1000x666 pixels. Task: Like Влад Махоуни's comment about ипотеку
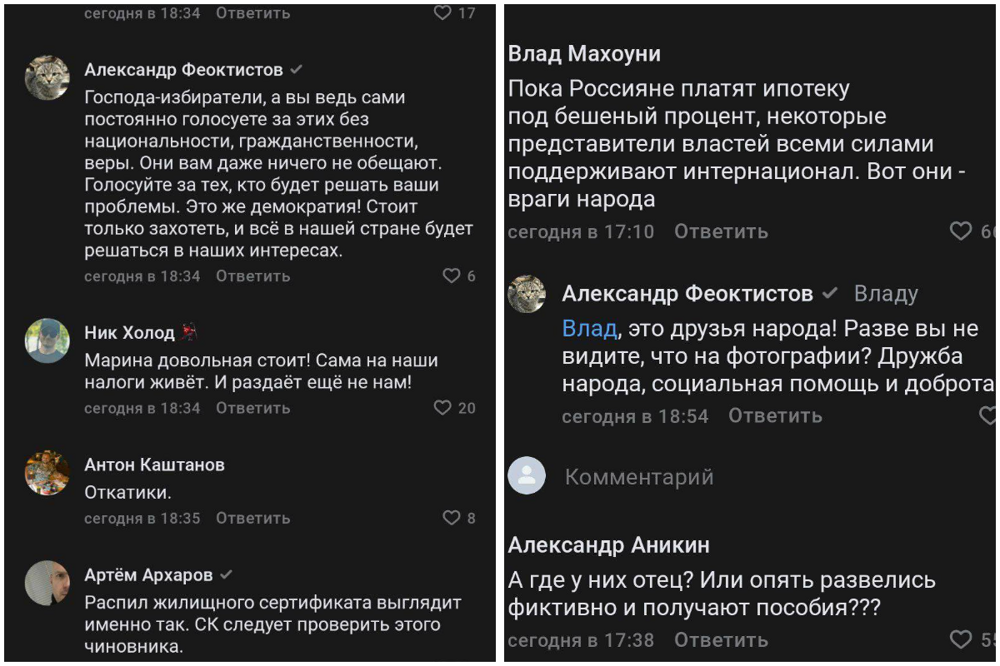point(960,232)
